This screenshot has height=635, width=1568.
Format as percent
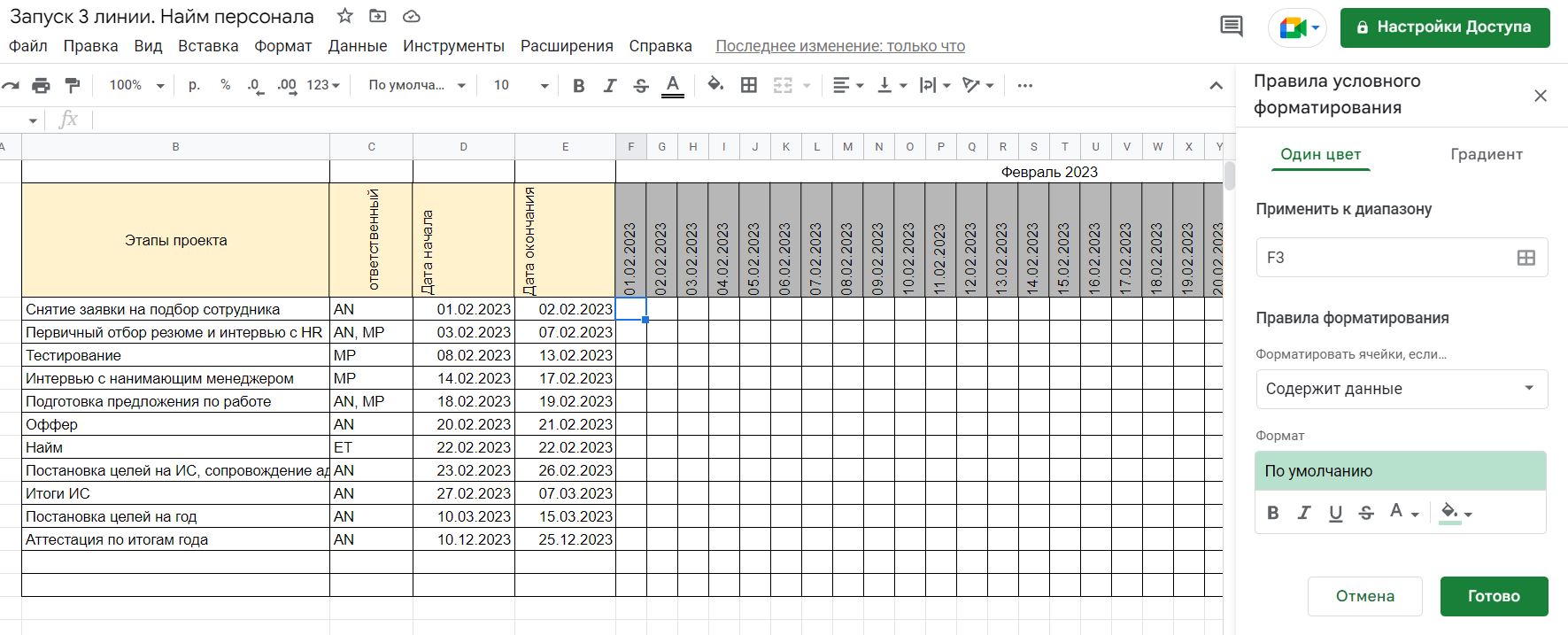tap(225, 85)
